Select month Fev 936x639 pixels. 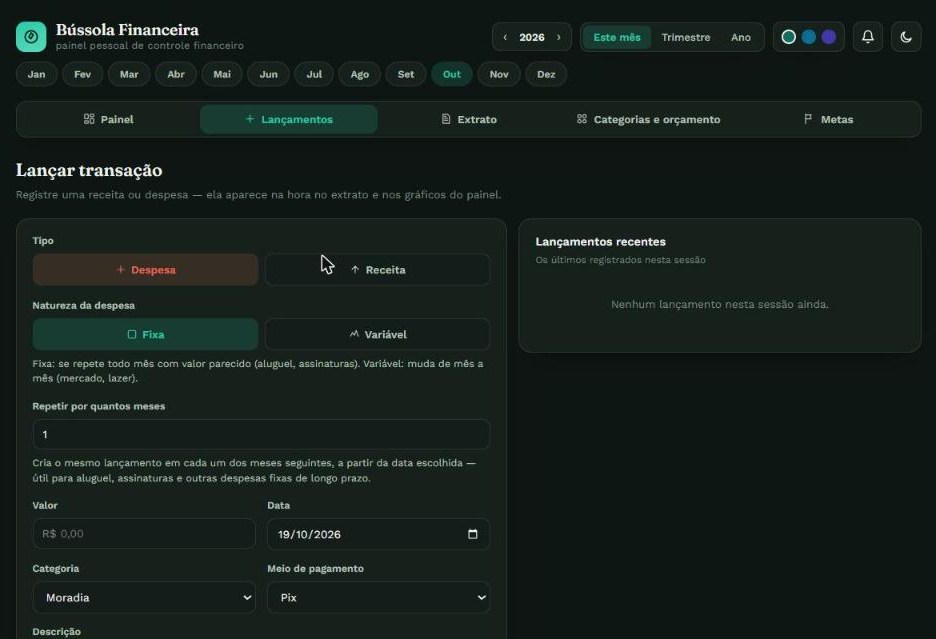pos(82,74)
